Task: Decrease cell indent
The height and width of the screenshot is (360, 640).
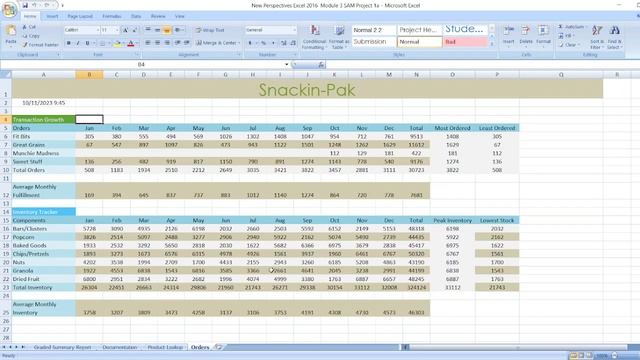Action: [x=178, y=43]
